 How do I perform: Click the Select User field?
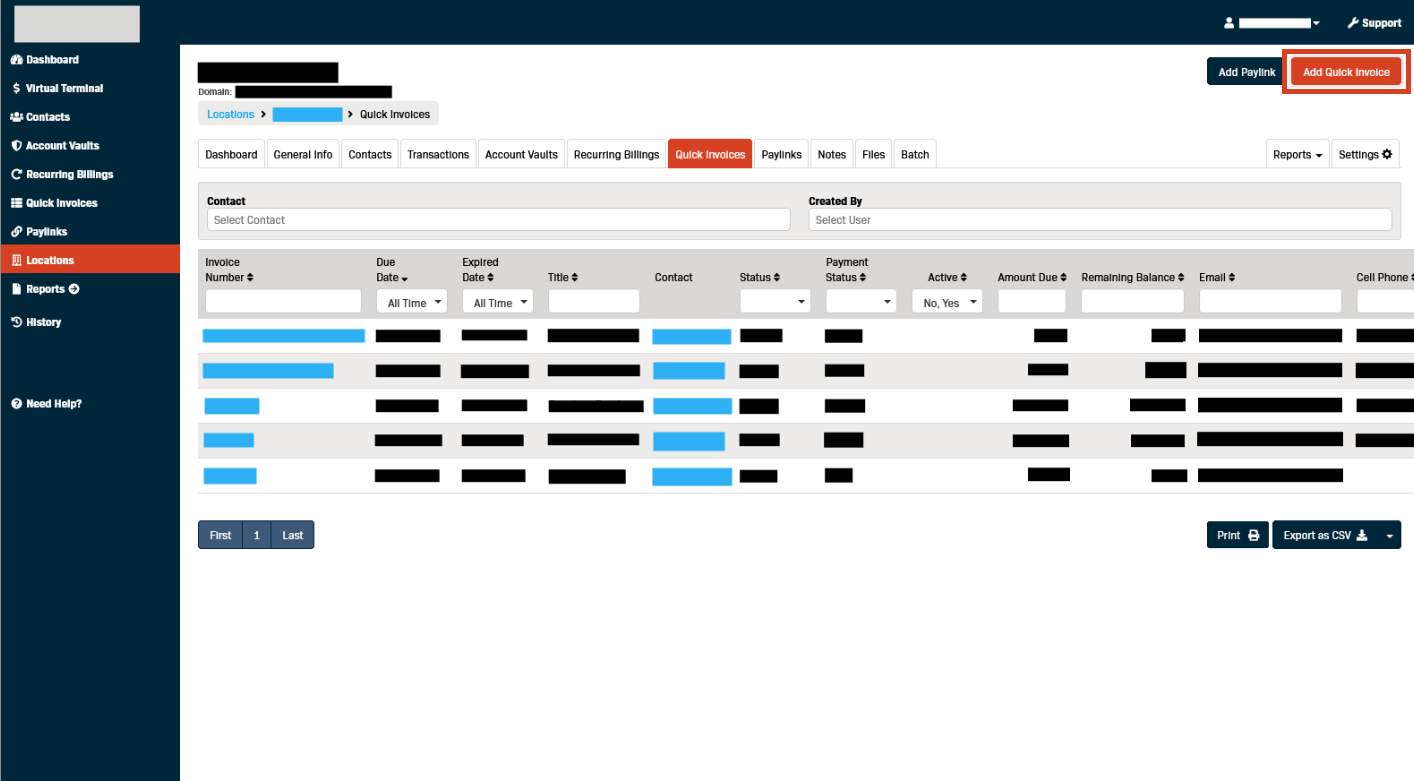click(1100, 220)
